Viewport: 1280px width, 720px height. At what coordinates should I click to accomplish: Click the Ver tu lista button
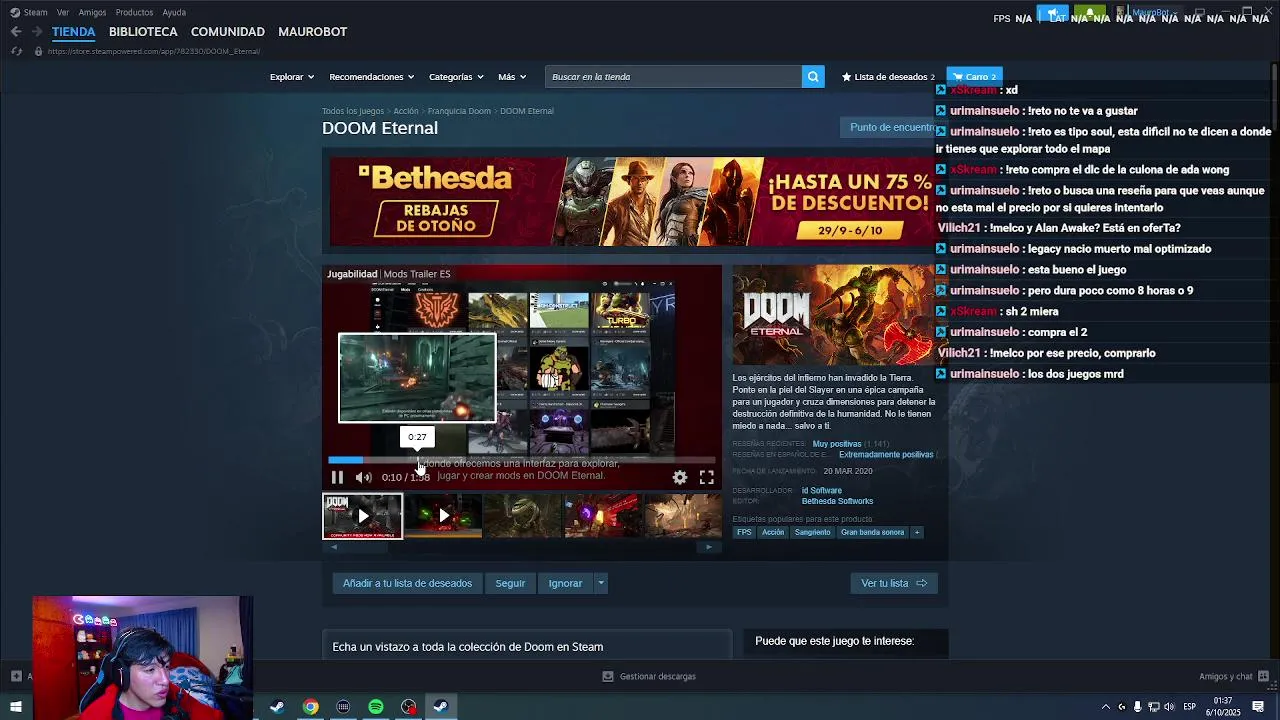click(894, 583)
